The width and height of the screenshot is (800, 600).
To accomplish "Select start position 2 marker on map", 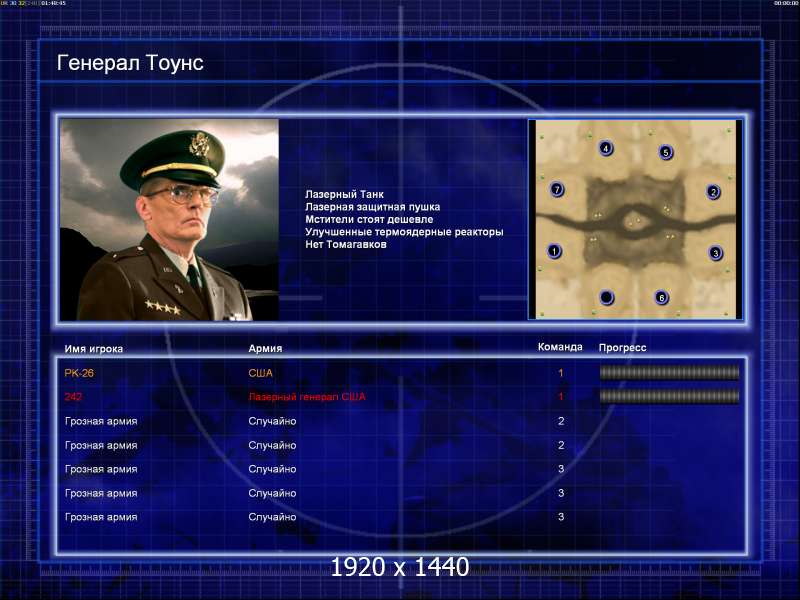I will pyautogui.click(x=713, y=192).
